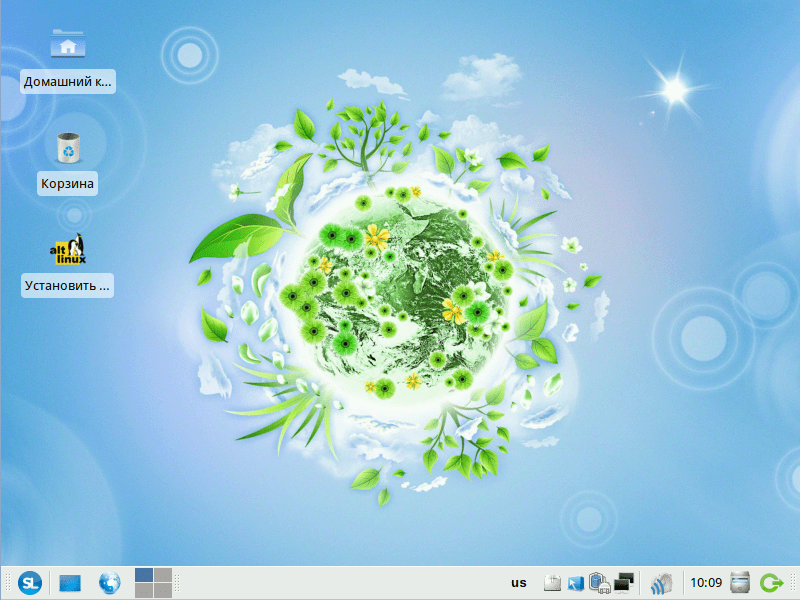Click the 10:09 panel clock
Image resolution: width=800 pixels, height=600 pixels.
point(706,583)
